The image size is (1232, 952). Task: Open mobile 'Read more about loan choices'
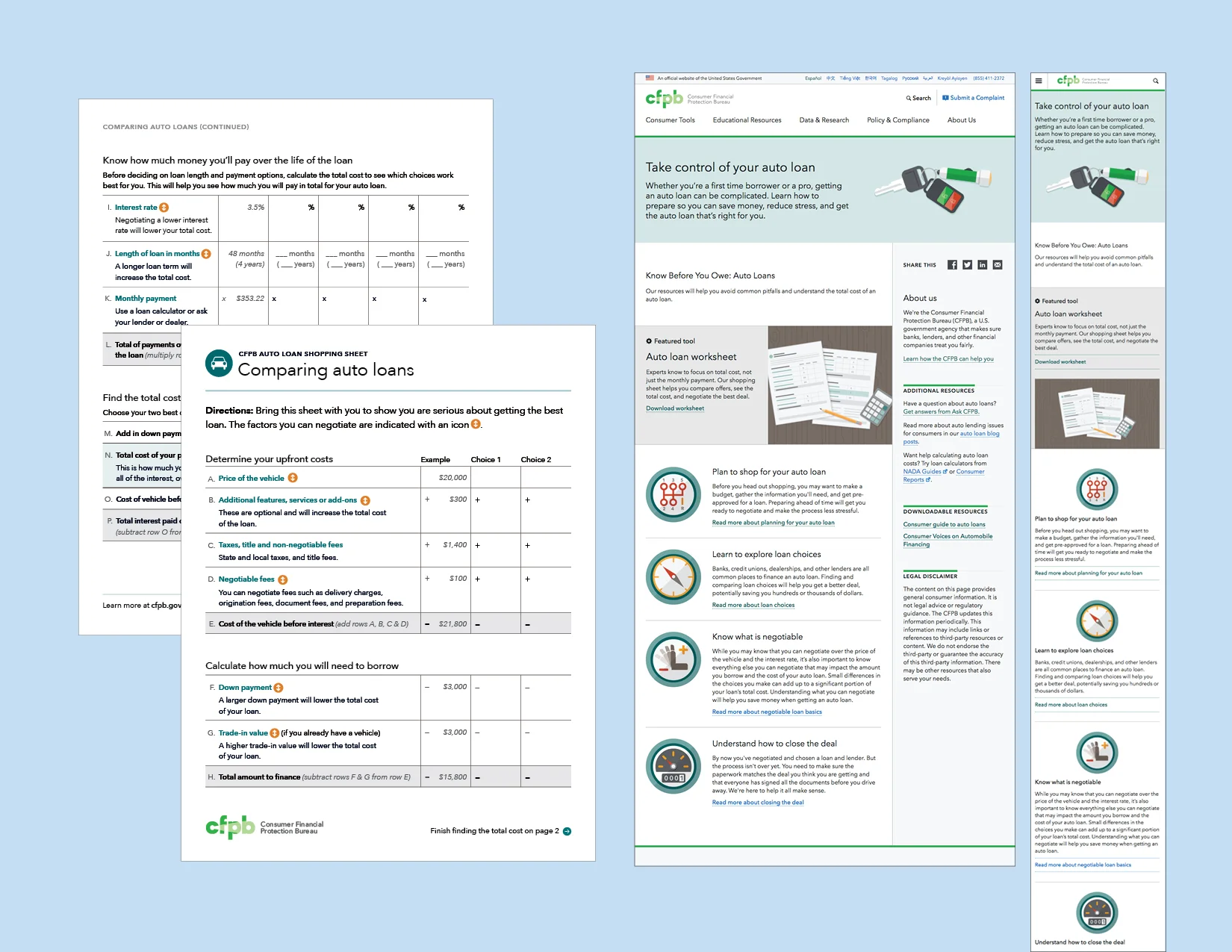pos(1071,705)
